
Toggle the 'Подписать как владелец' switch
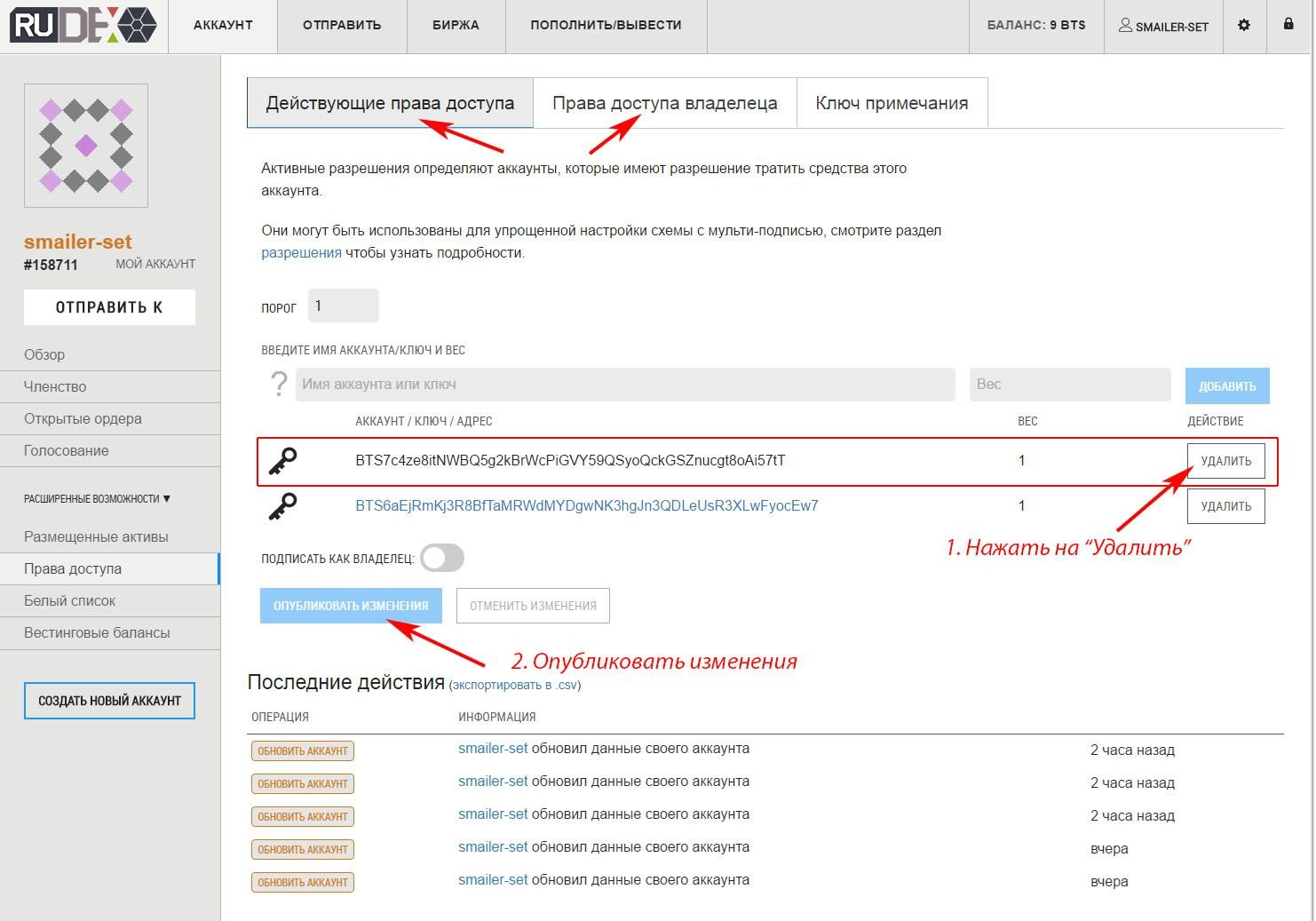(442, 558)
